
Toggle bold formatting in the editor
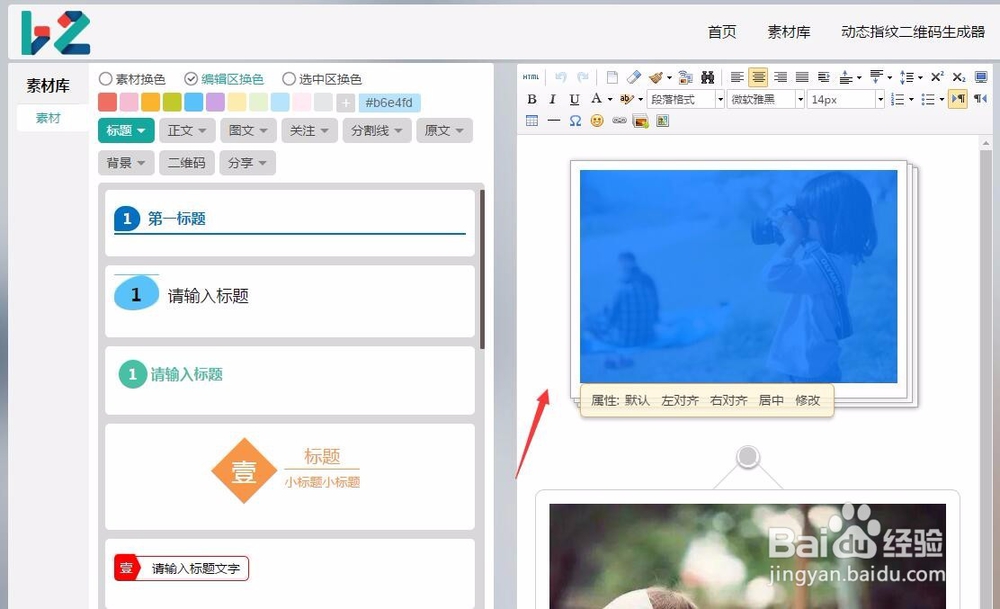(531, 99)
